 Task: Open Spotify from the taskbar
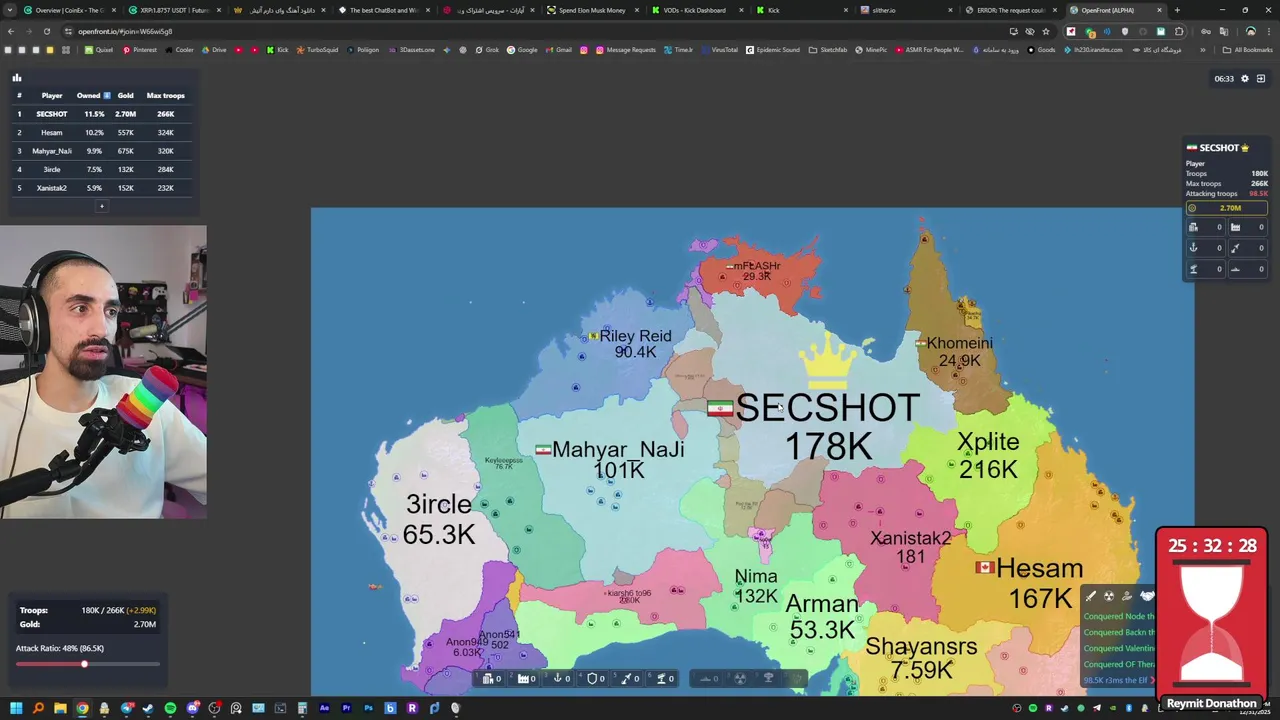[170, 708]
